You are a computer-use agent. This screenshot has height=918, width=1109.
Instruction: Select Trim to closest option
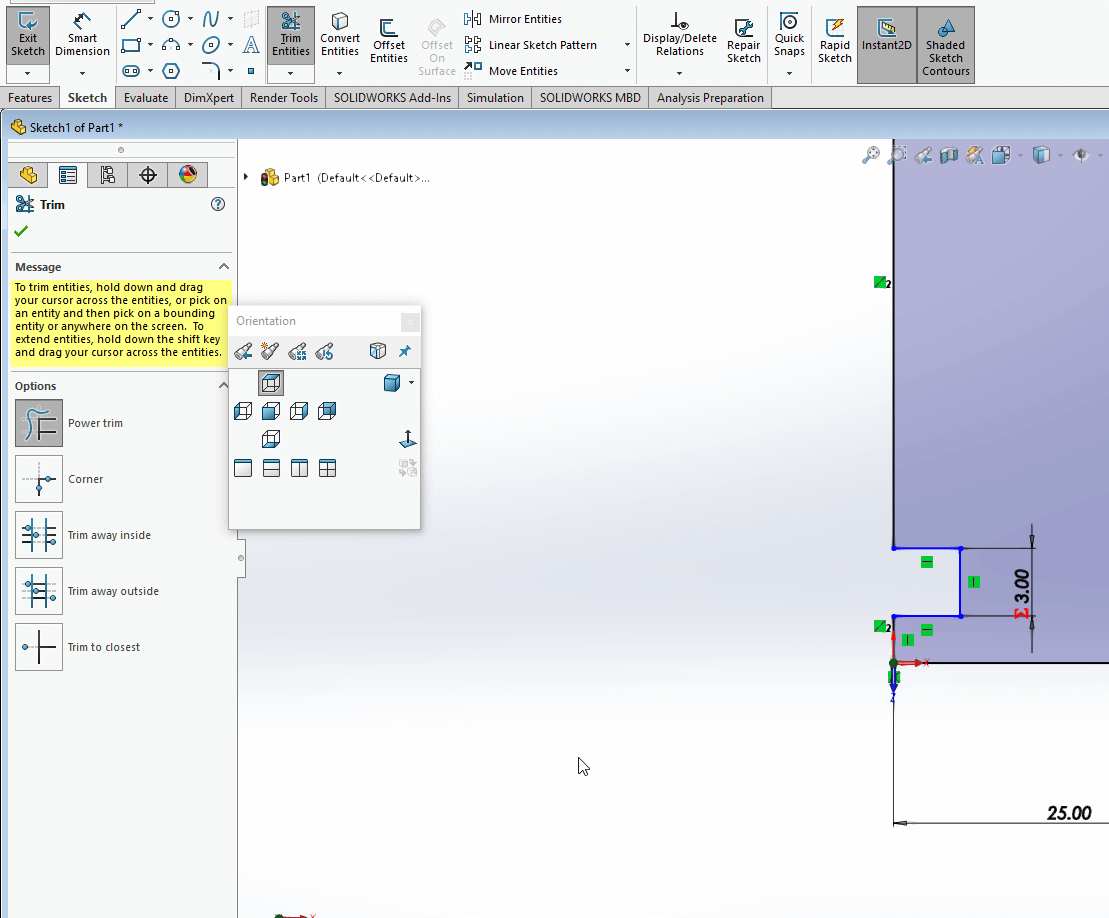39,646
